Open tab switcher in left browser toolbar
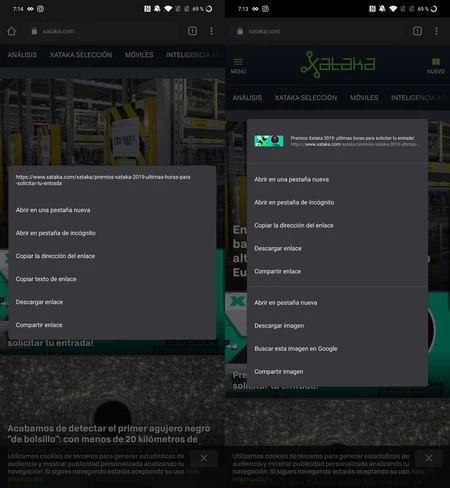This screenshot has height=488, width=450. pos(192,31)
